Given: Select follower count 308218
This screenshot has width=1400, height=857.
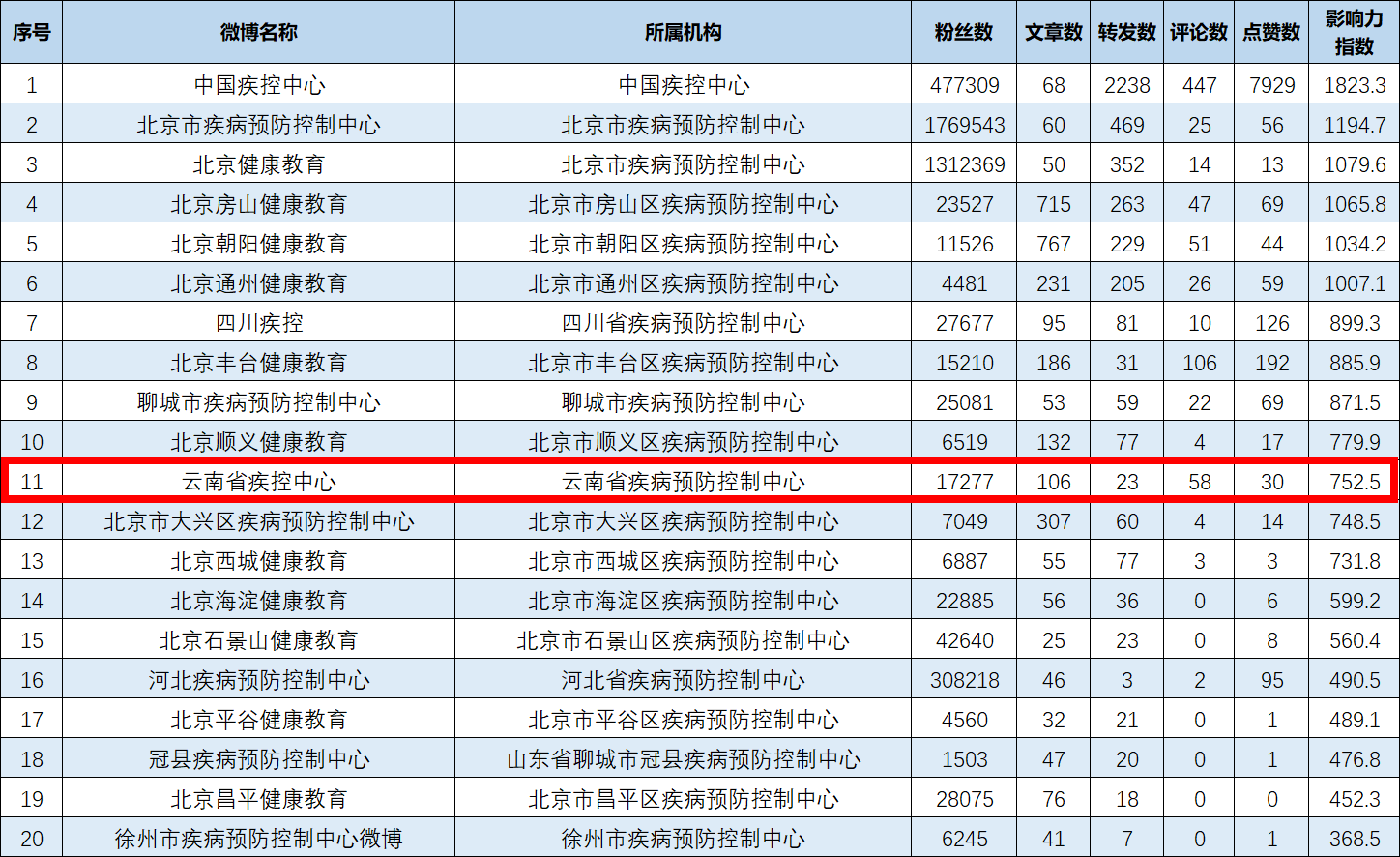Looking at the screenshot, I should (964, 680).
